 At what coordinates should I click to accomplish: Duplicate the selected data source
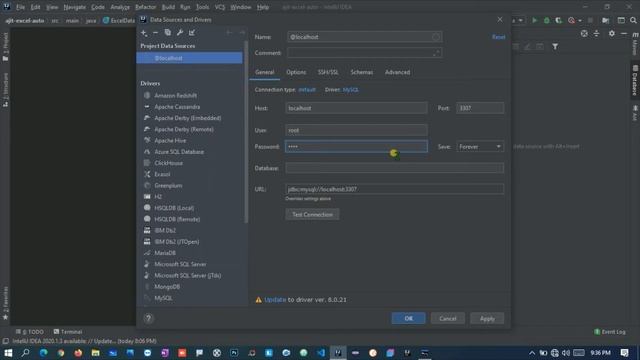coord(167,33)
